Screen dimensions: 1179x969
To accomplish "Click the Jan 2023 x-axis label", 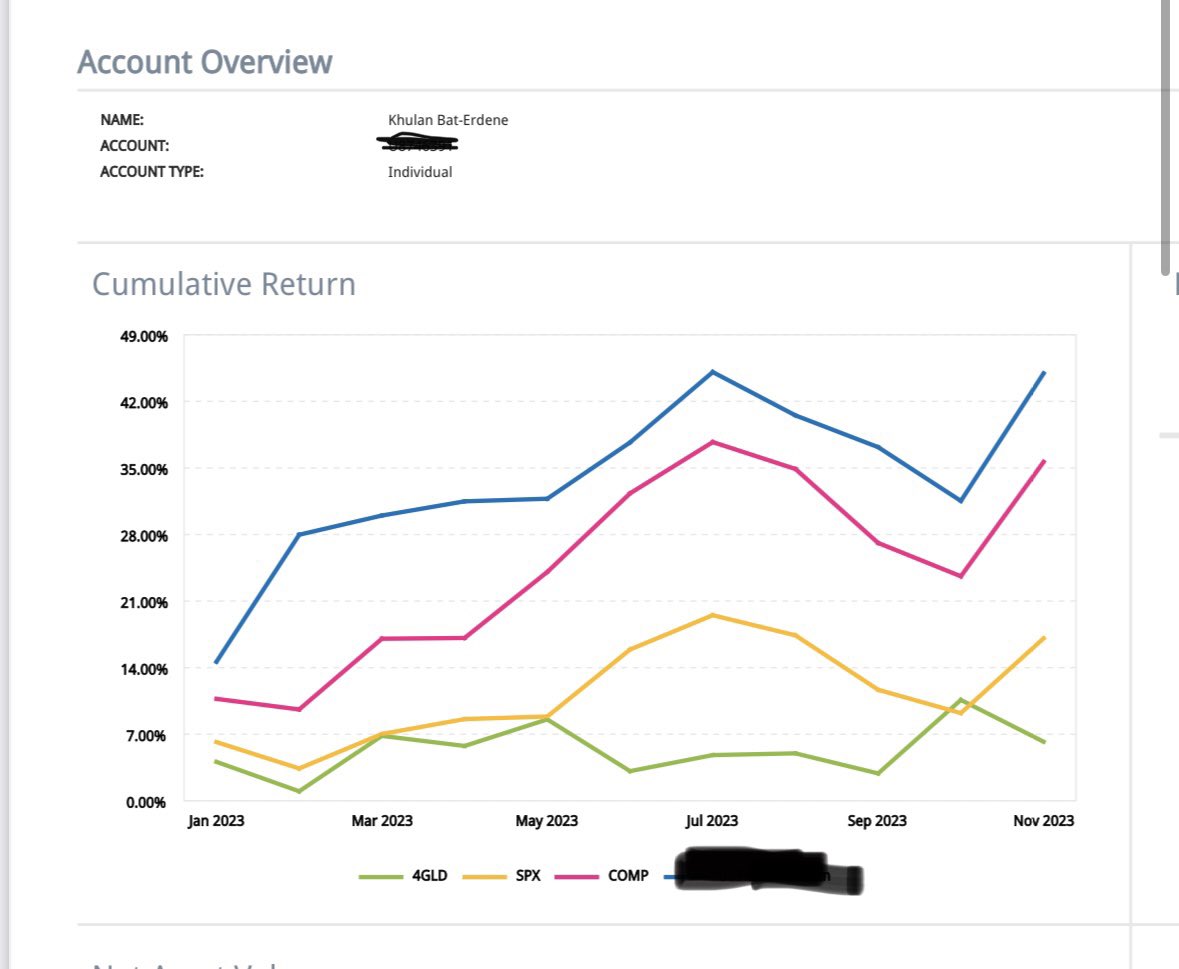I will [x=216, y=821].
